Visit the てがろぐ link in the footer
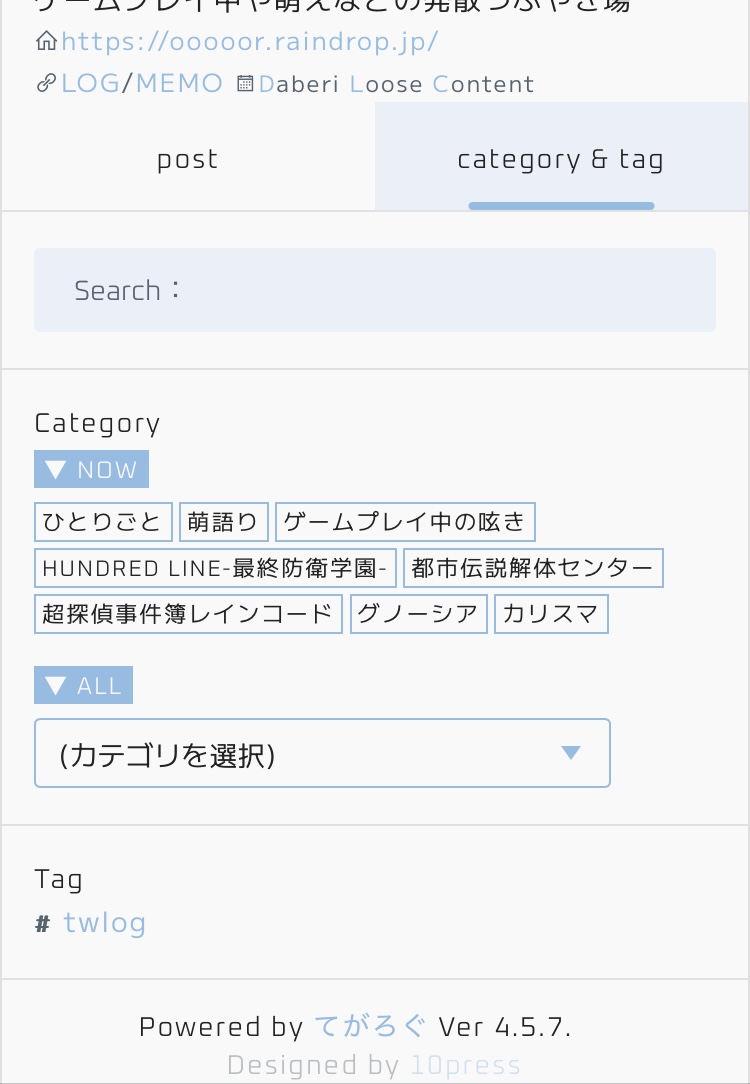750x1084 pixels. coord(370,1027)
